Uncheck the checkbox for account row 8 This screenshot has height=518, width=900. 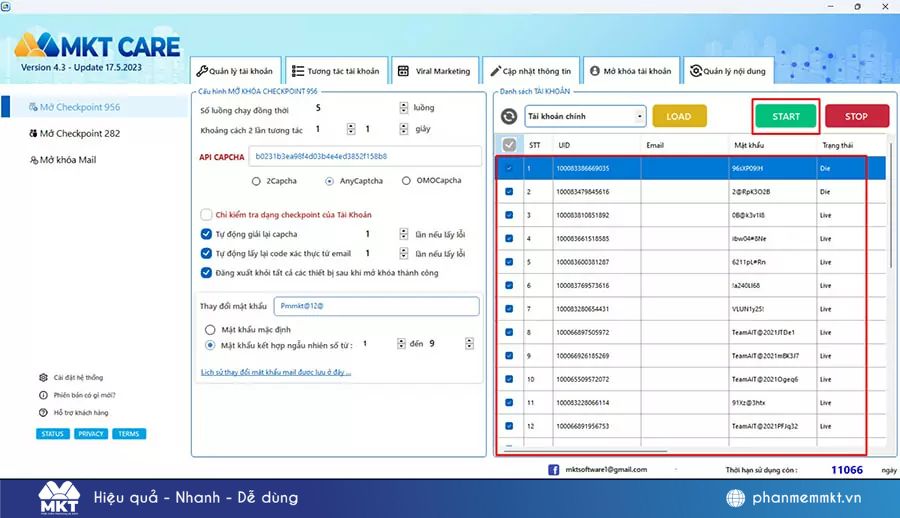click(x=509, y=332)
